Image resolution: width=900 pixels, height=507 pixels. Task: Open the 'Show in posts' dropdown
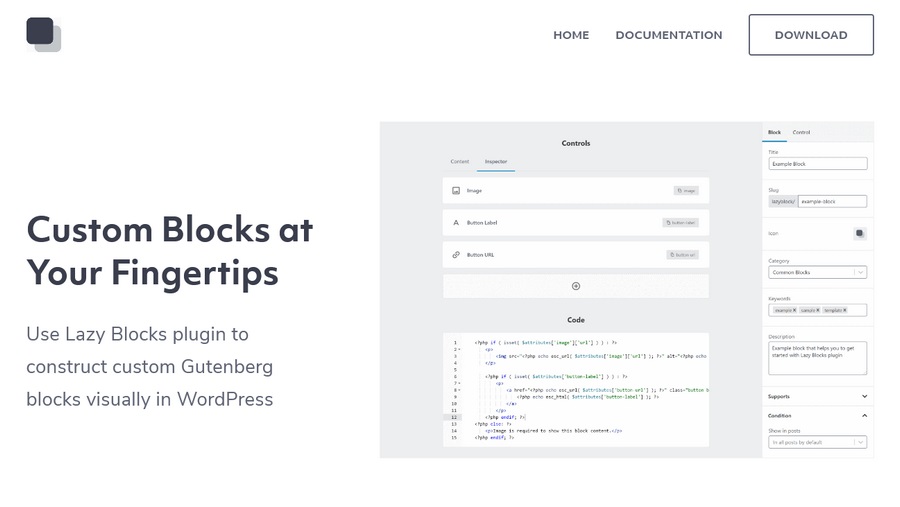[818, 442]
